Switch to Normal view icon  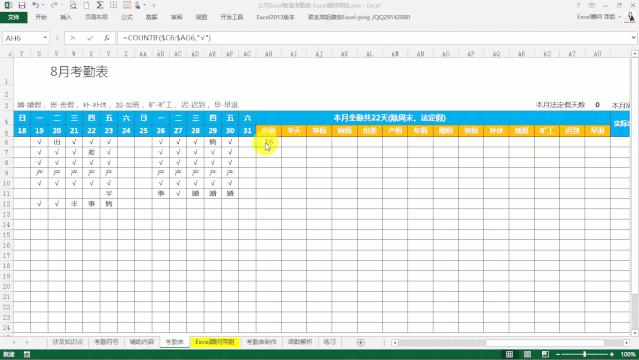[x=509, y=354]
